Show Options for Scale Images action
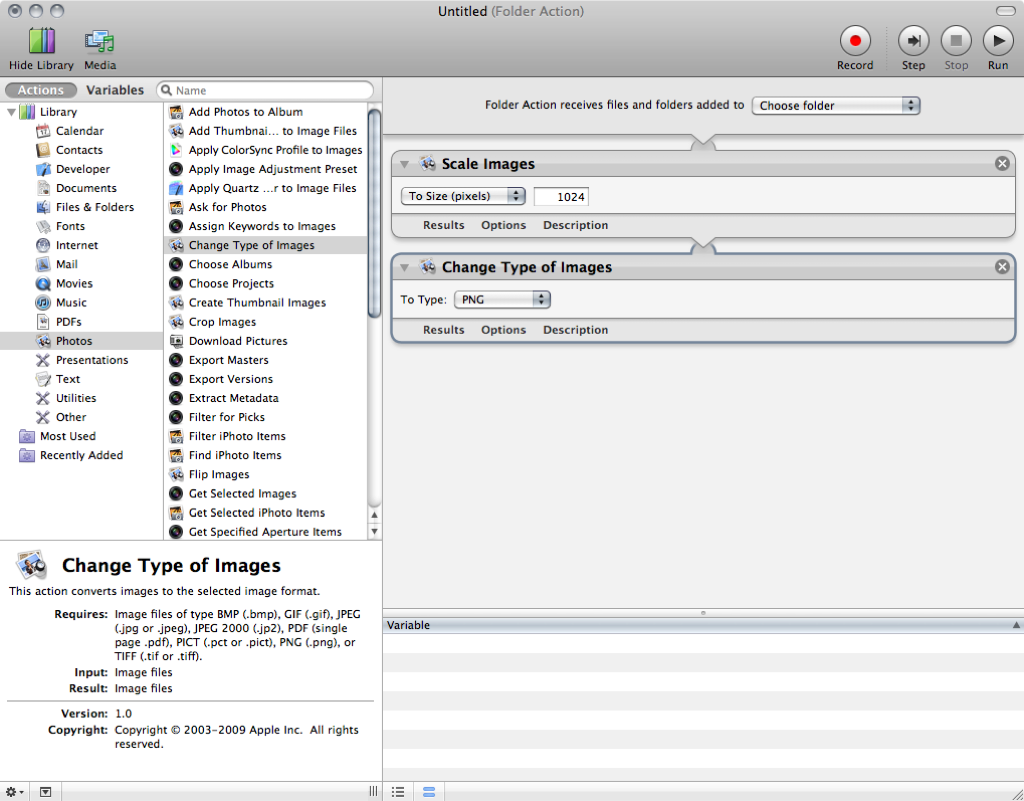The width and height of the screenshot is (1024, 801). coord(503,225)
